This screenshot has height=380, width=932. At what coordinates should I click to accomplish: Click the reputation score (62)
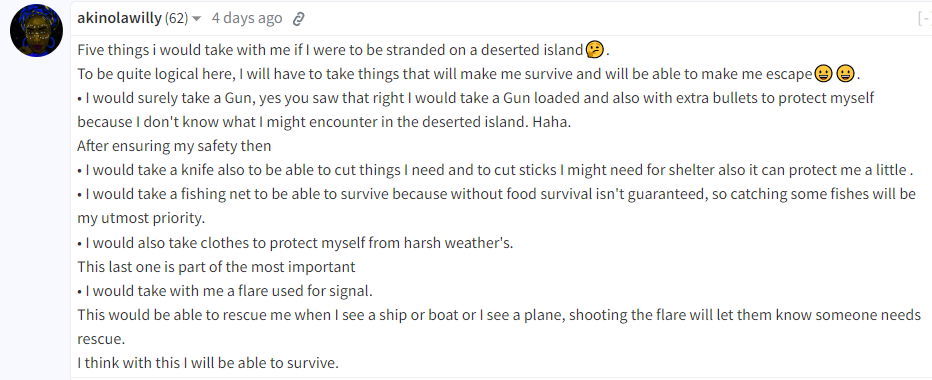pos(176,18)
